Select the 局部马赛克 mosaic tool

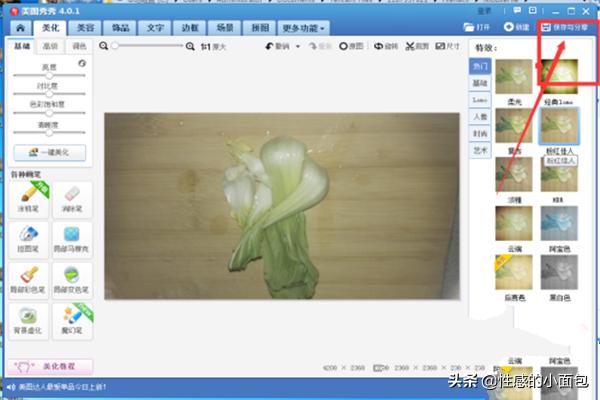(71, 239)
